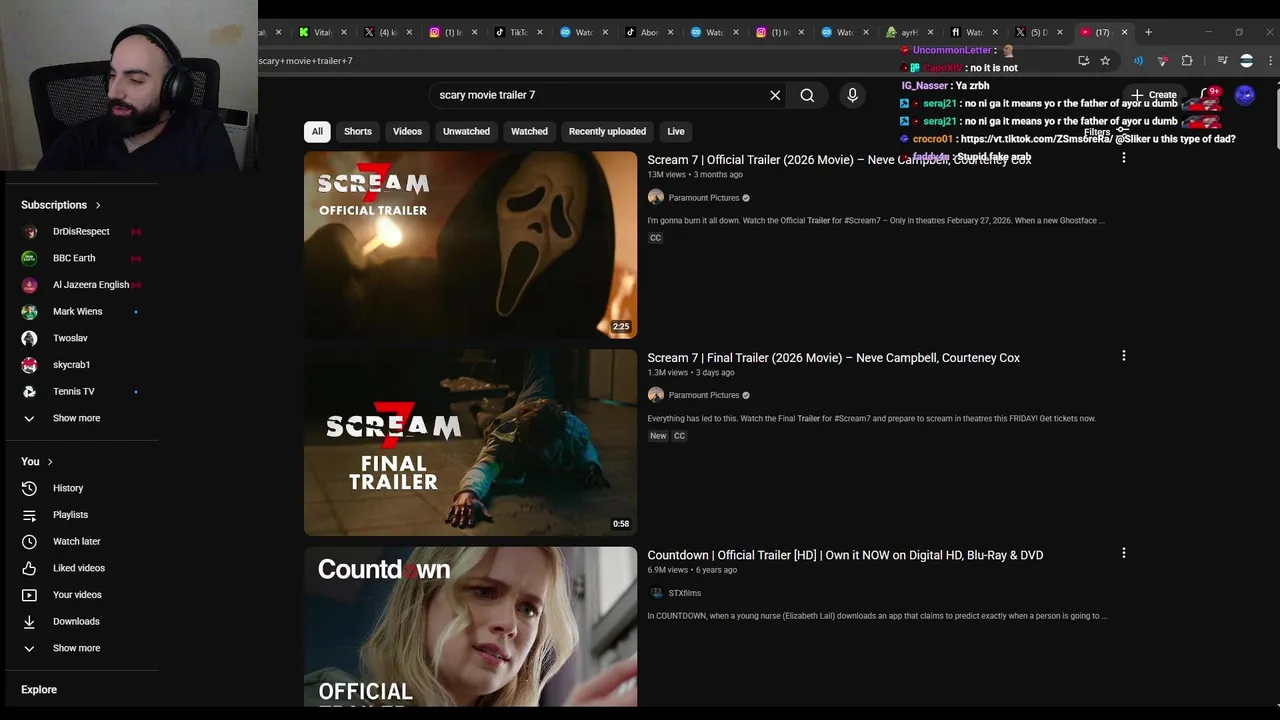Open the You header chevron
The image size is (1280, 720).
point(50,462)
